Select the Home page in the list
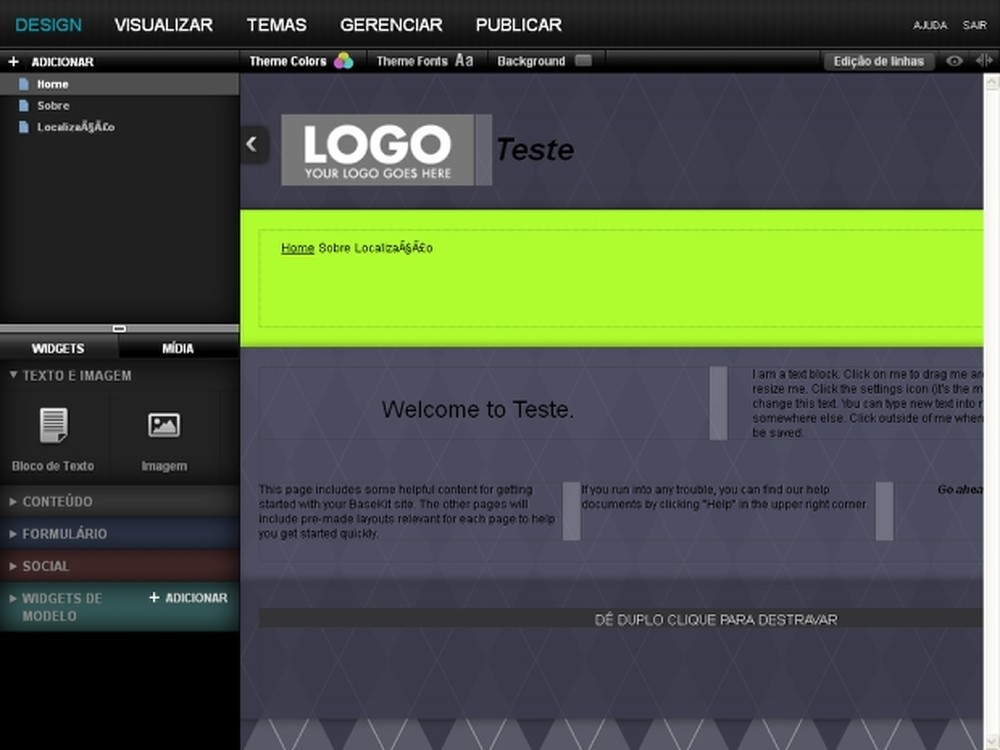Viewport: 1000px width, 750px height. tap(119, 84)
